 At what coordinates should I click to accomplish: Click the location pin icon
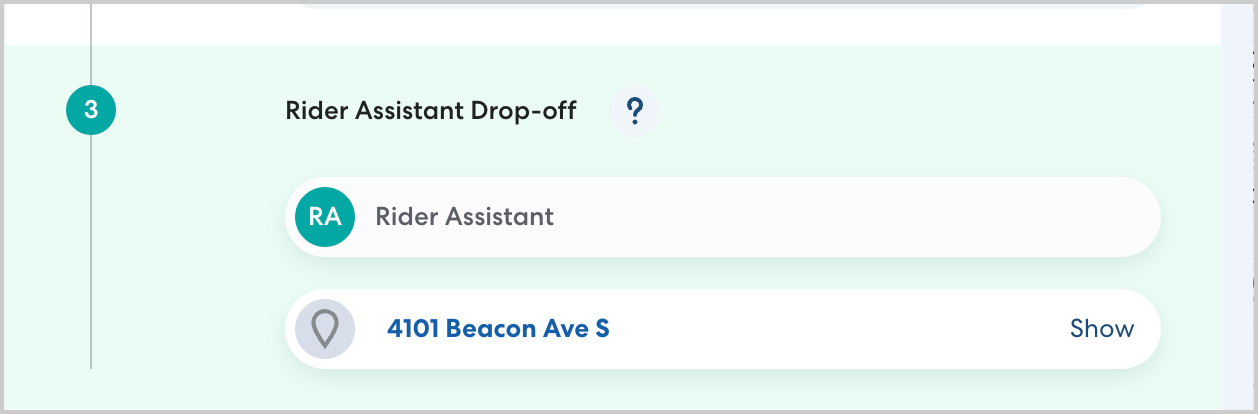[325, 329]
